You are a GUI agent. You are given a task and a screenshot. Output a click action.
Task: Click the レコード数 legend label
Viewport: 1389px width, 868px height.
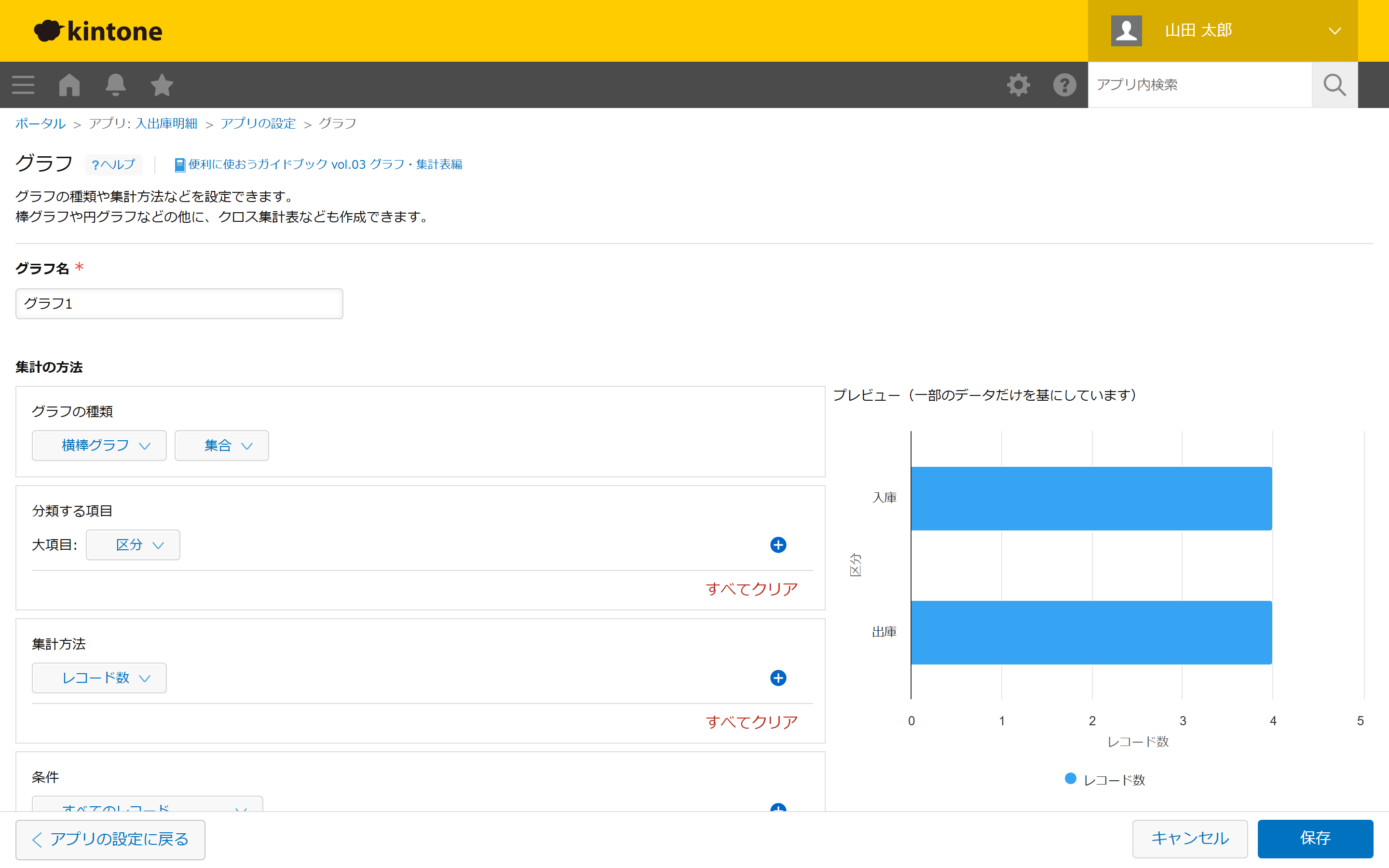1114,780
